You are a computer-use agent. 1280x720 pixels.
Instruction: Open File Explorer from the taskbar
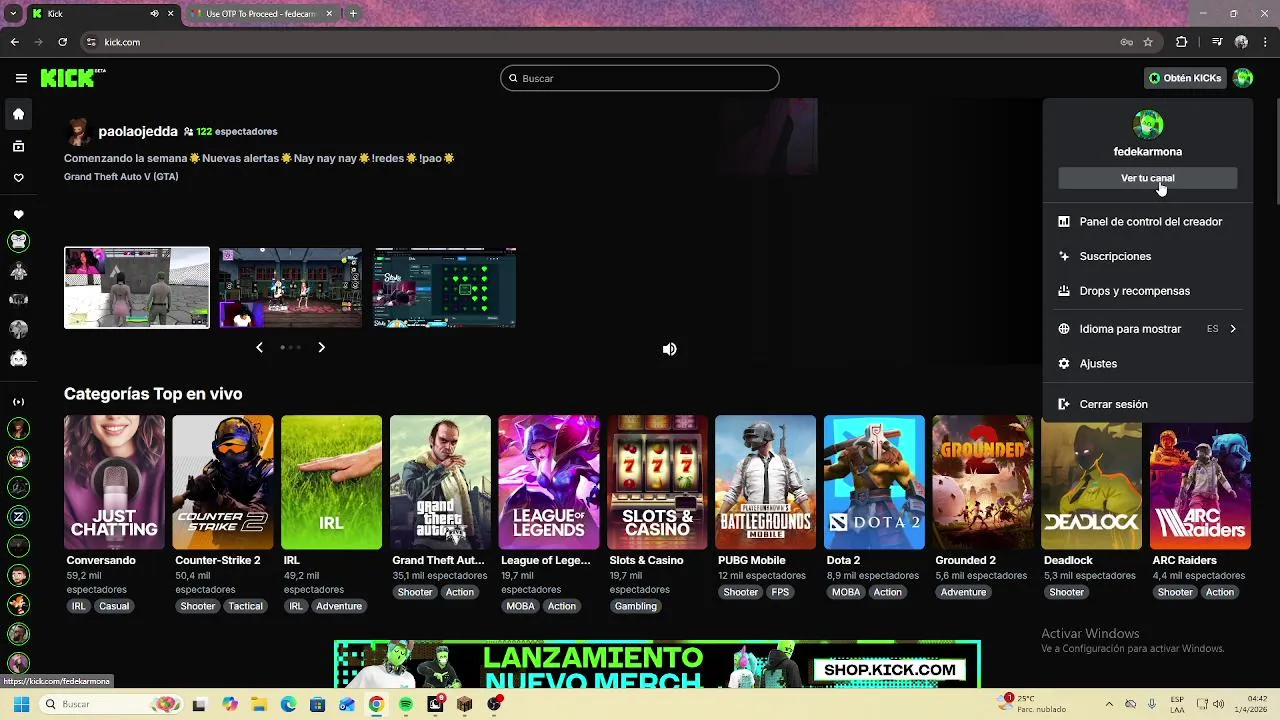(259, 704)
